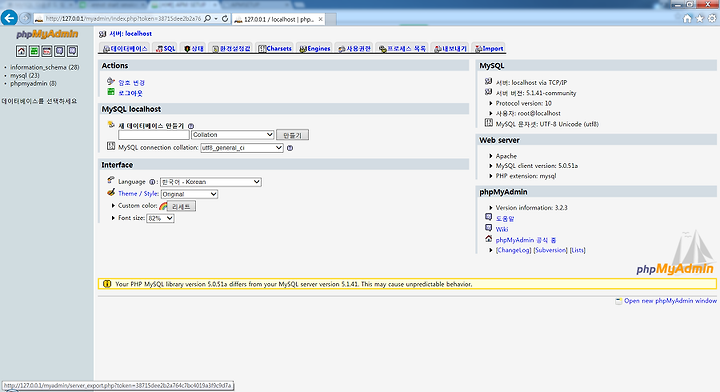Open the address bar dropdown arrow

coord(216,19)
